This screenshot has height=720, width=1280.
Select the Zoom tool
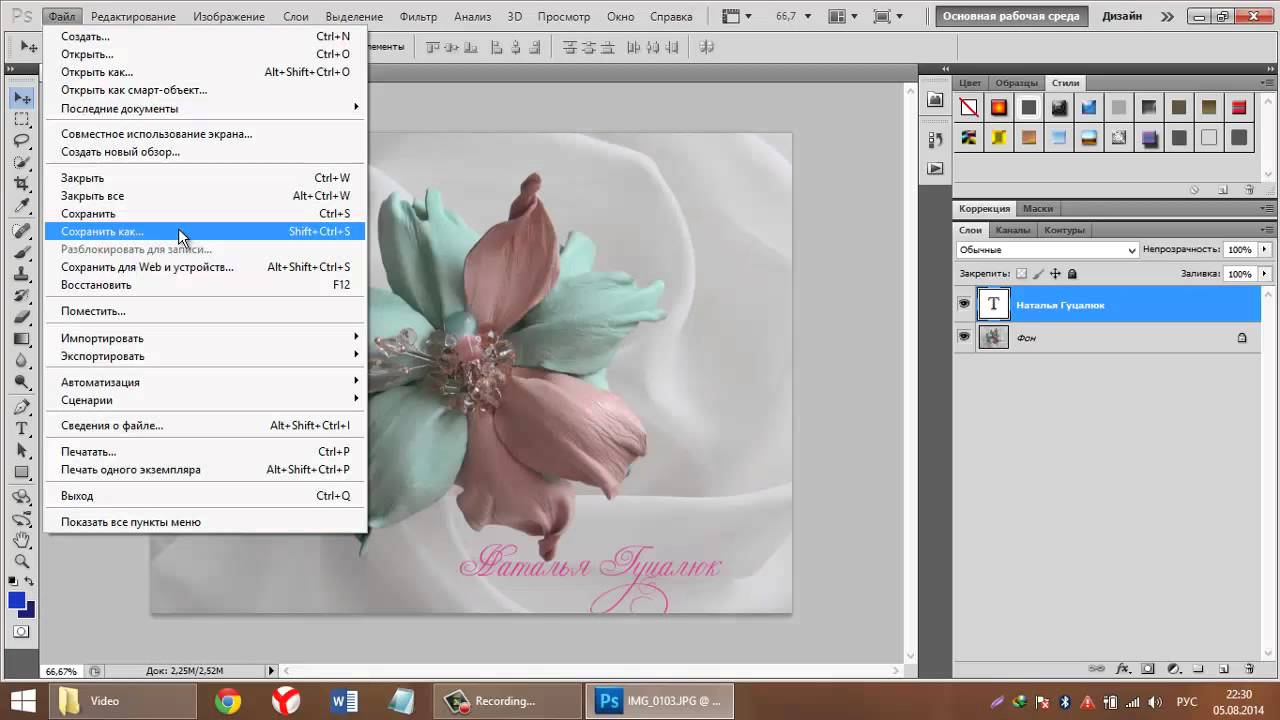click(x=21, y=562)
